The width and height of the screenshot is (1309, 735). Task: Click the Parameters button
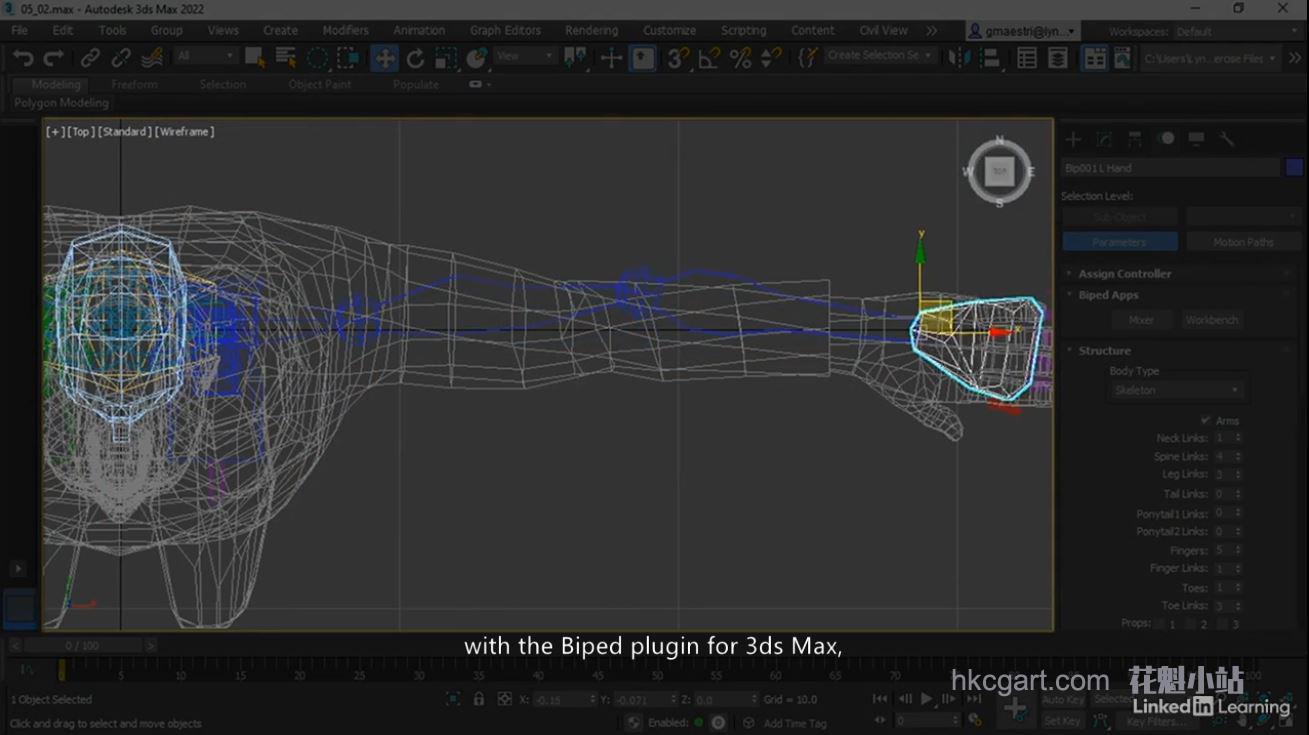(x=1119, y=242)
